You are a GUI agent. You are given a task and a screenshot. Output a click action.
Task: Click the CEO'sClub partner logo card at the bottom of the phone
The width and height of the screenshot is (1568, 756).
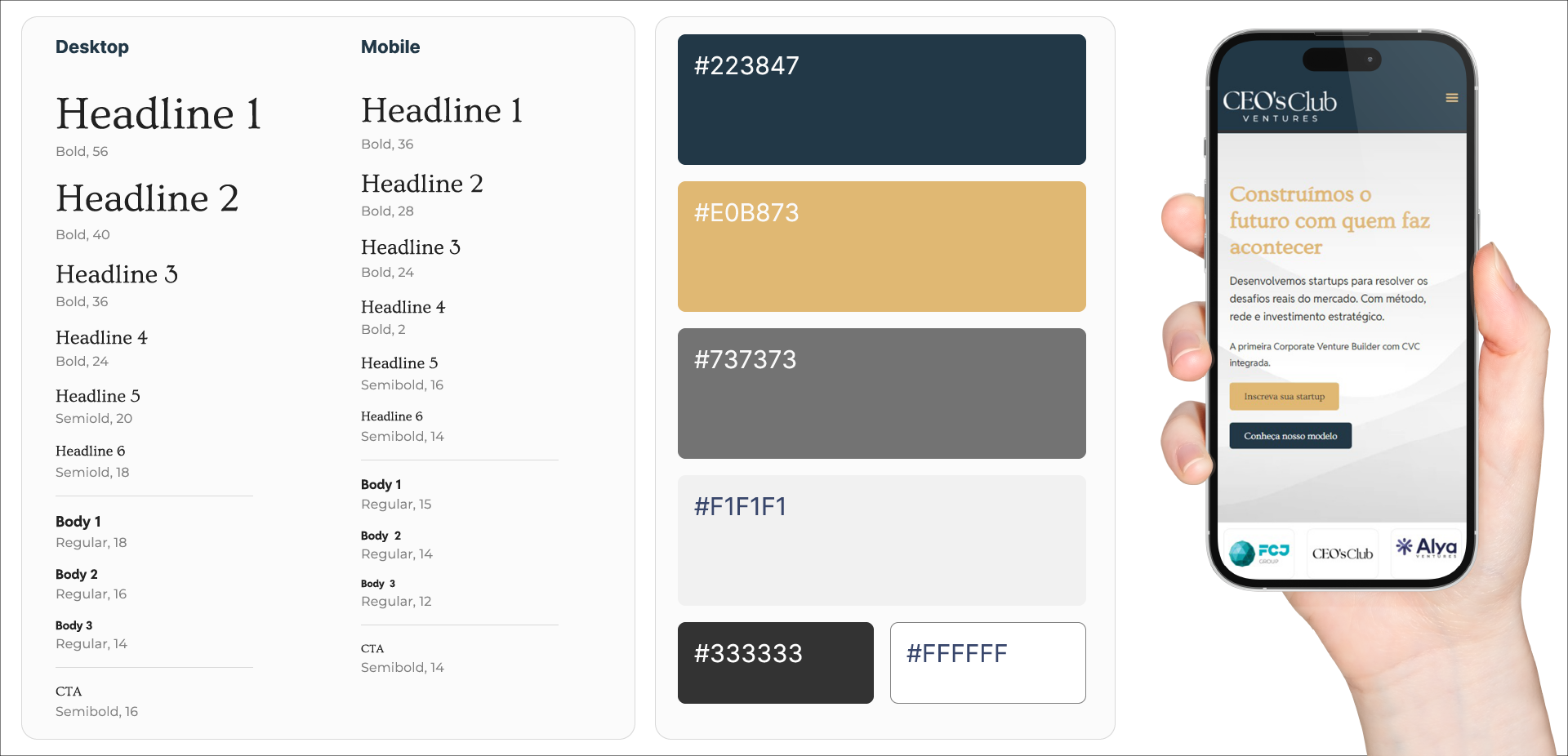coord(1342,554)
